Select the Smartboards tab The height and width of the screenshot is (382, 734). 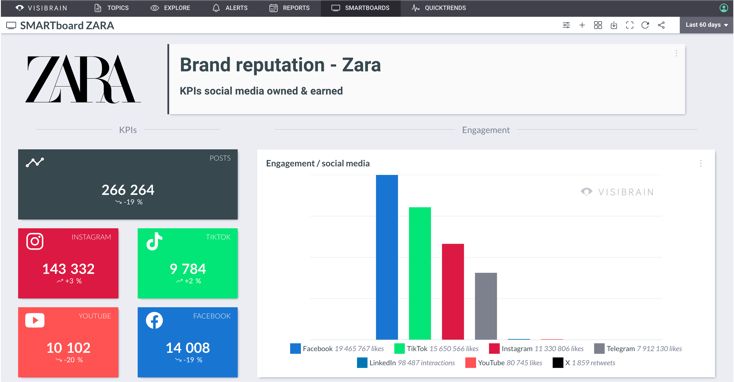click(x=360, y=8)
